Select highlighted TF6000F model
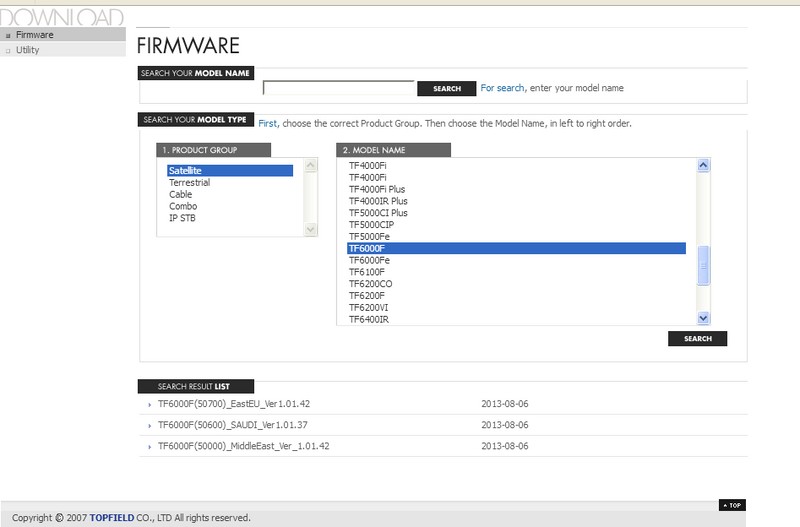800x527 pixels. (516, 248)
